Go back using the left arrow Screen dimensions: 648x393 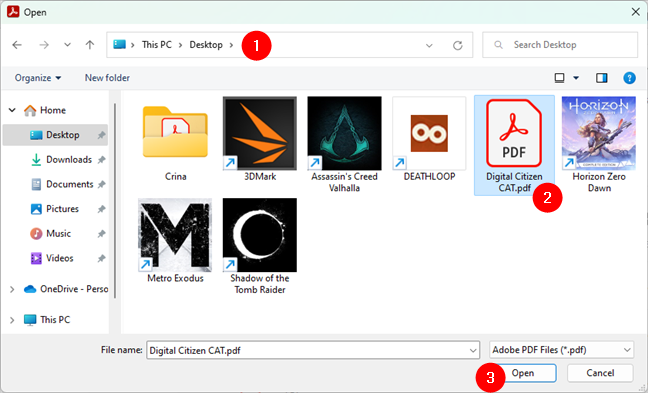click(x=17, y=45)
